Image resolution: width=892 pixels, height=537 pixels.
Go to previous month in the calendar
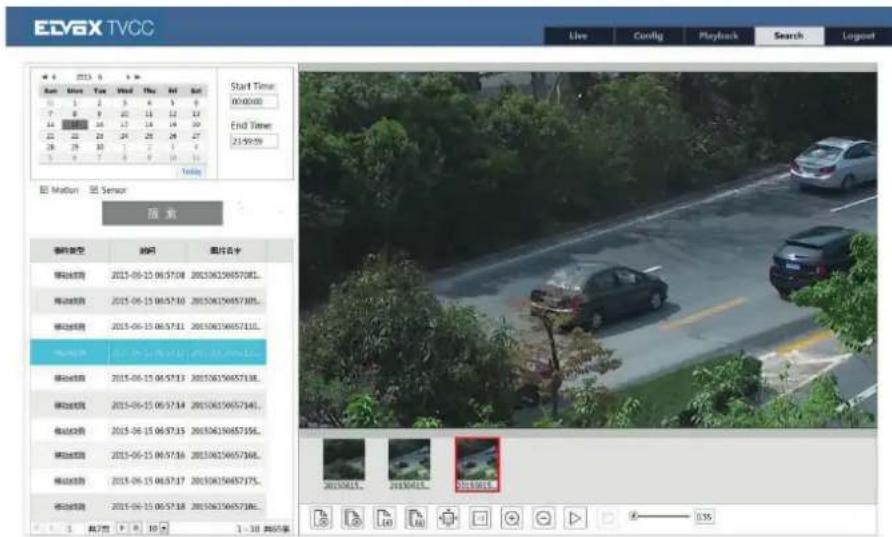54,77
